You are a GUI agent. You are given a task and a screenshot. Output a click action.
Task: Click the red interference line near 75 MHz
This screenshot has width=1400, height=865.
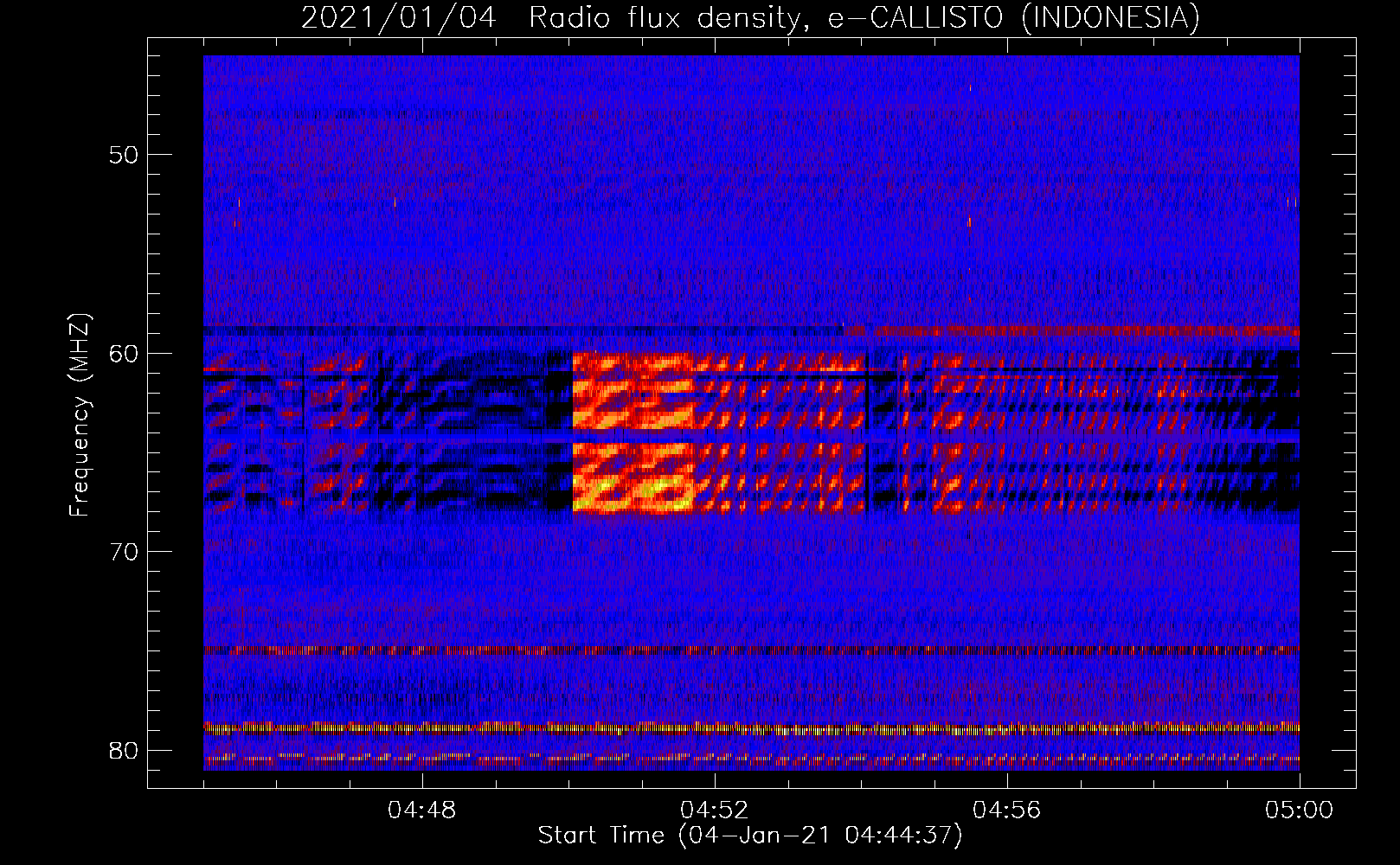(x=751, y=650)
